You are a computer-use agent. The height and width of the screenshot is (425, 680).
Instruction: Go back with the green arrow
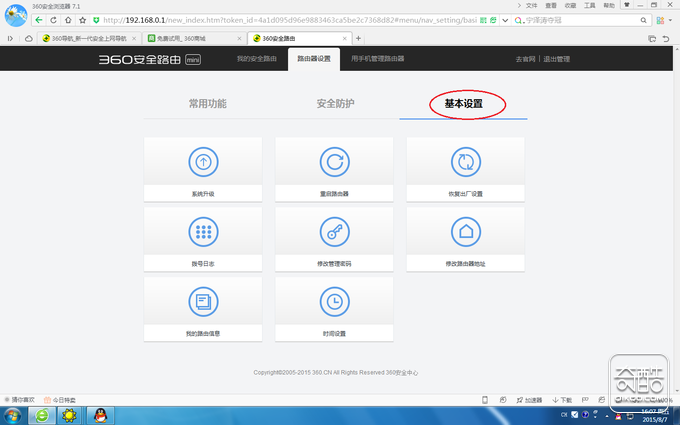[39, 20]
